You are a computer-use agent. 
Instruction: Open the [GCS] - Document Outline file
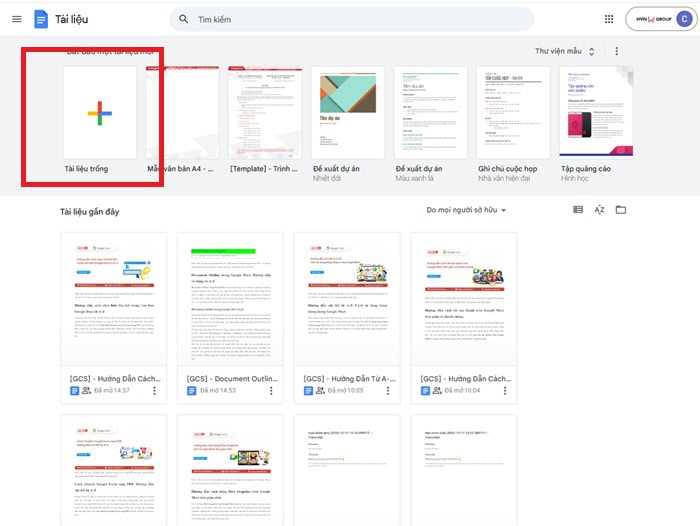tap(230, 318)
